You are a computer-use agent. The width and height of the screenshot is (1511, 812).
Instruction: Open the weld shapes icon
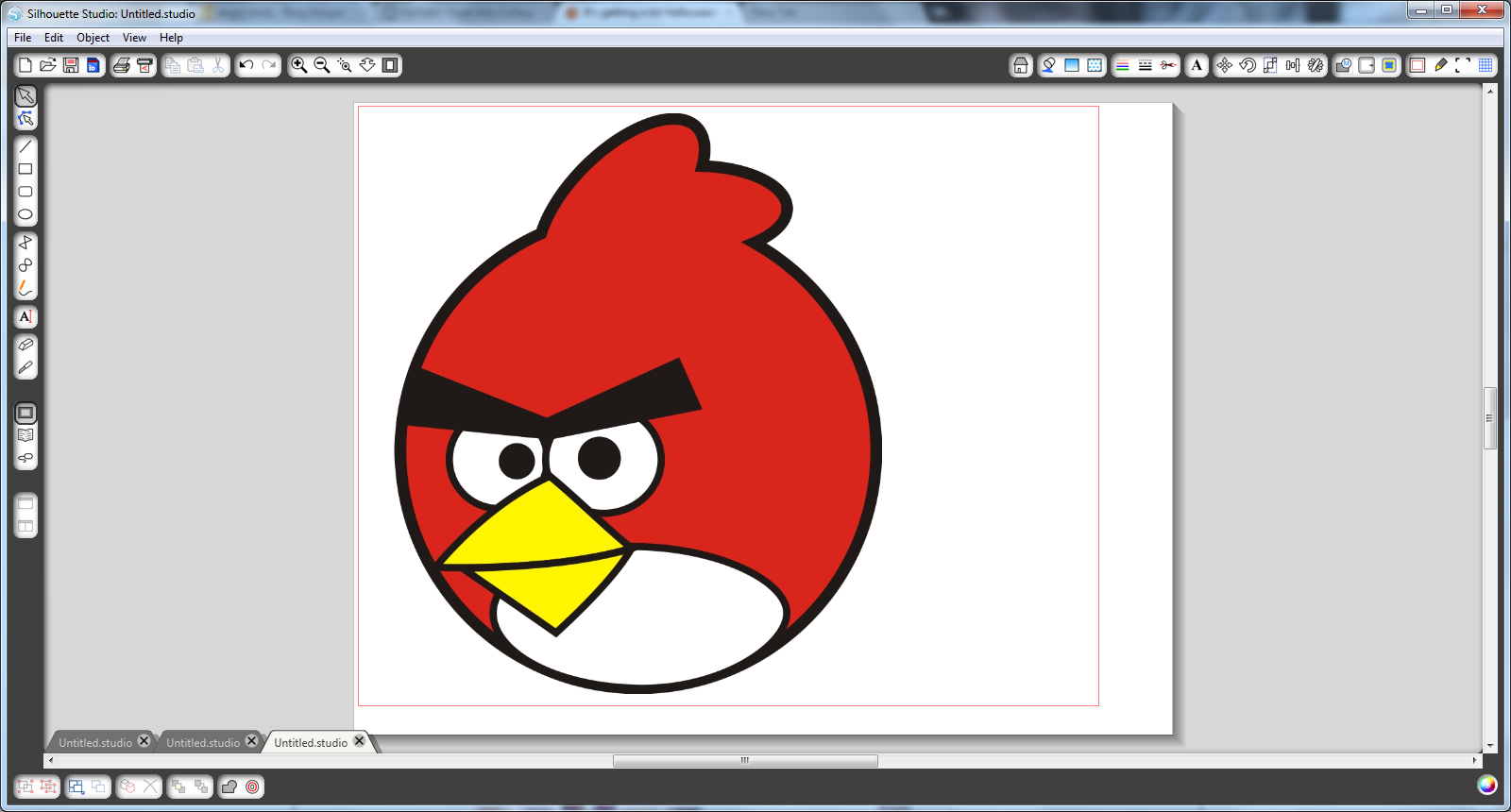pos(229,787)
